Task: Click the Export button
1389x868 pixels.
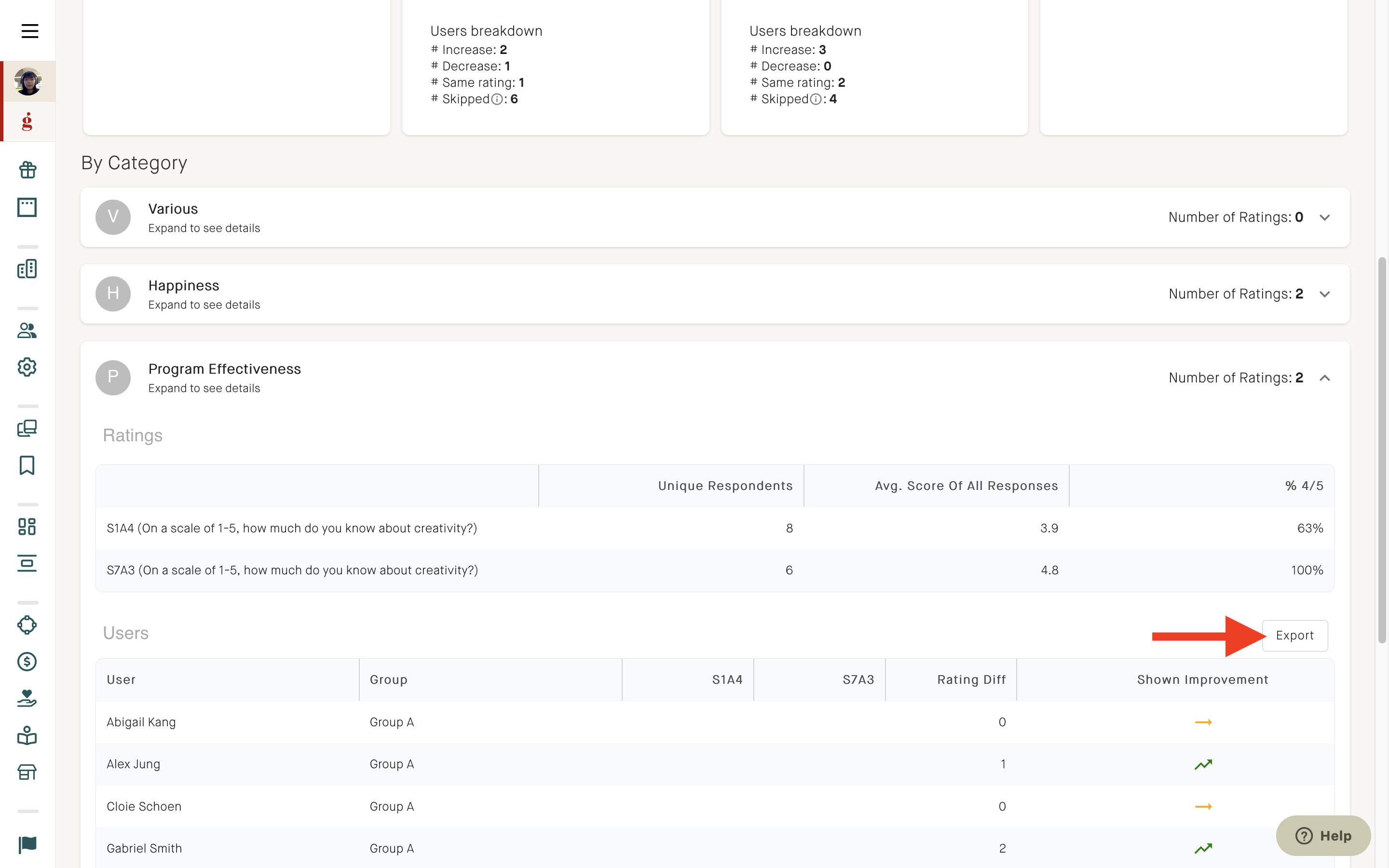Action: pos(1295,636)
